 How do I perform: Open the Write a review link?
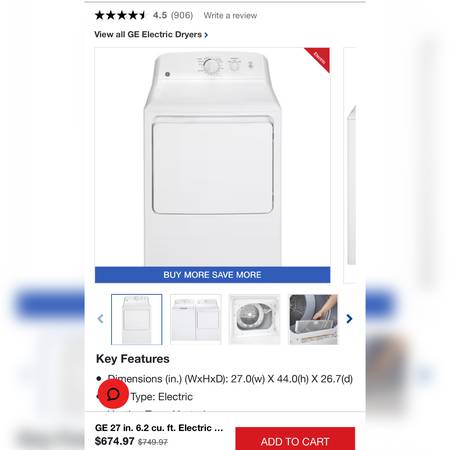coord(230,15)
